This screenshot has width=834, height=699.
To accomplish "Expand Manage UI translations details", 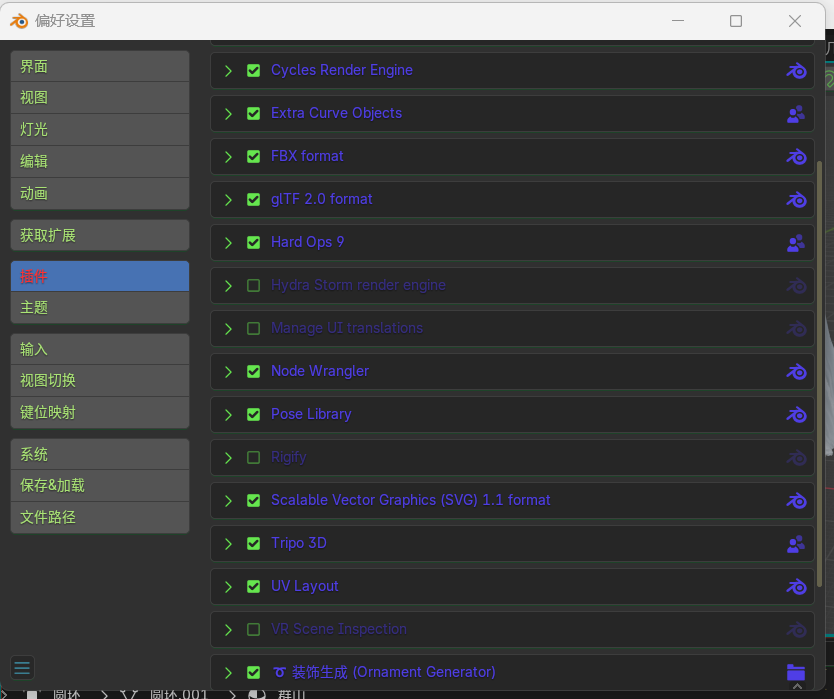I will click(228, 329).
